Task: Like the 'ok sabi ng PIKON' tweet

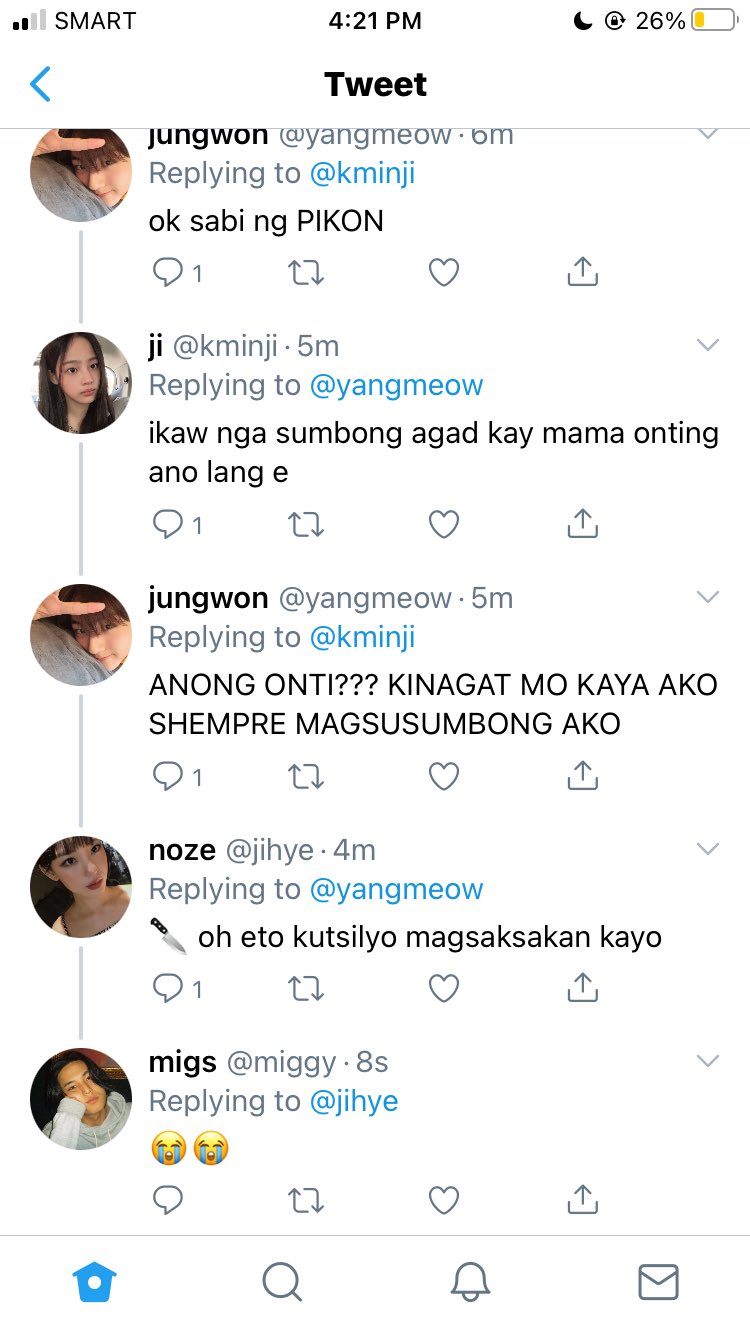Action: (x=443, y=272)
